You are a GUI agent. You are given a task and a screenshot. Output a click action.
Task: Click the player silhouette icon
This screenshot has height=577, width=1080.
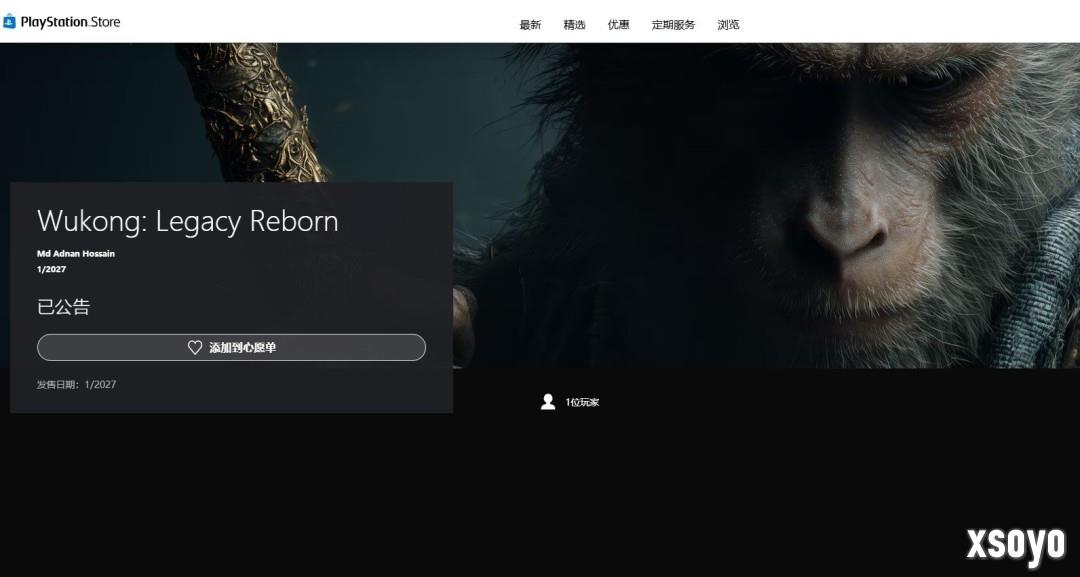(x=548, y=402)
